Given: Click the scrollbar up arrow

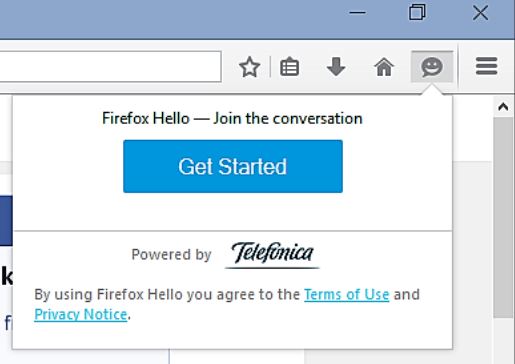Looking at the screenshot, I should [x=503, y=107].
